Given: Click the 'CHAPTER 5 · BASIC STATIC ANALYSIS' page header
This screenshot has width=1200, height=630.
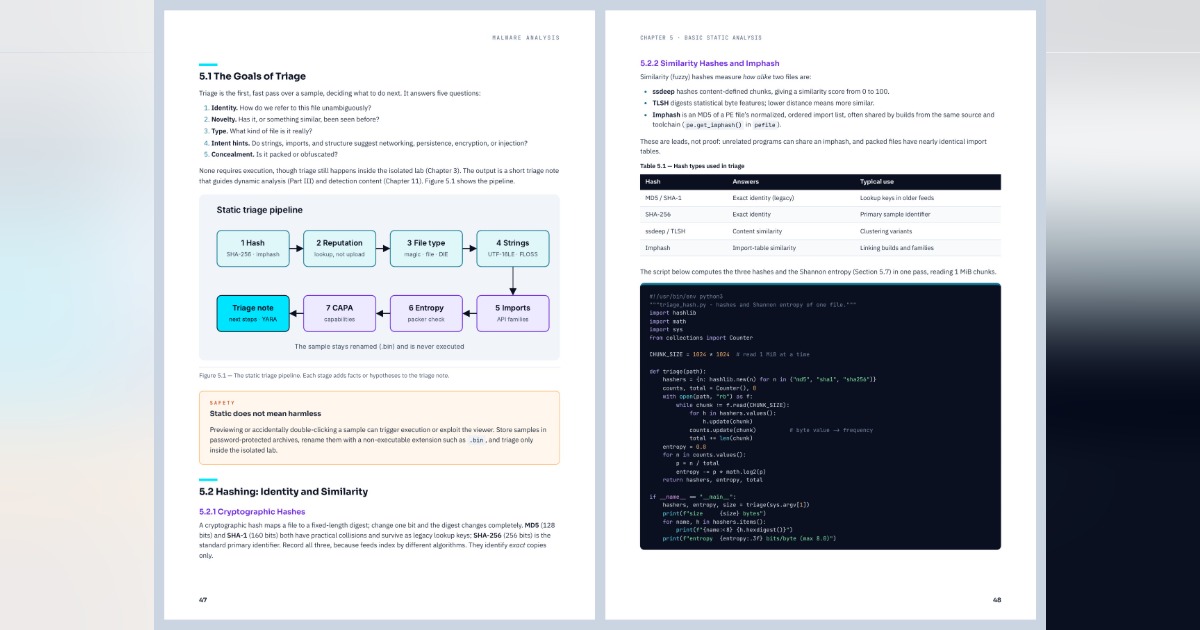Looking at the screenshot, I should (x=701, y=38).
